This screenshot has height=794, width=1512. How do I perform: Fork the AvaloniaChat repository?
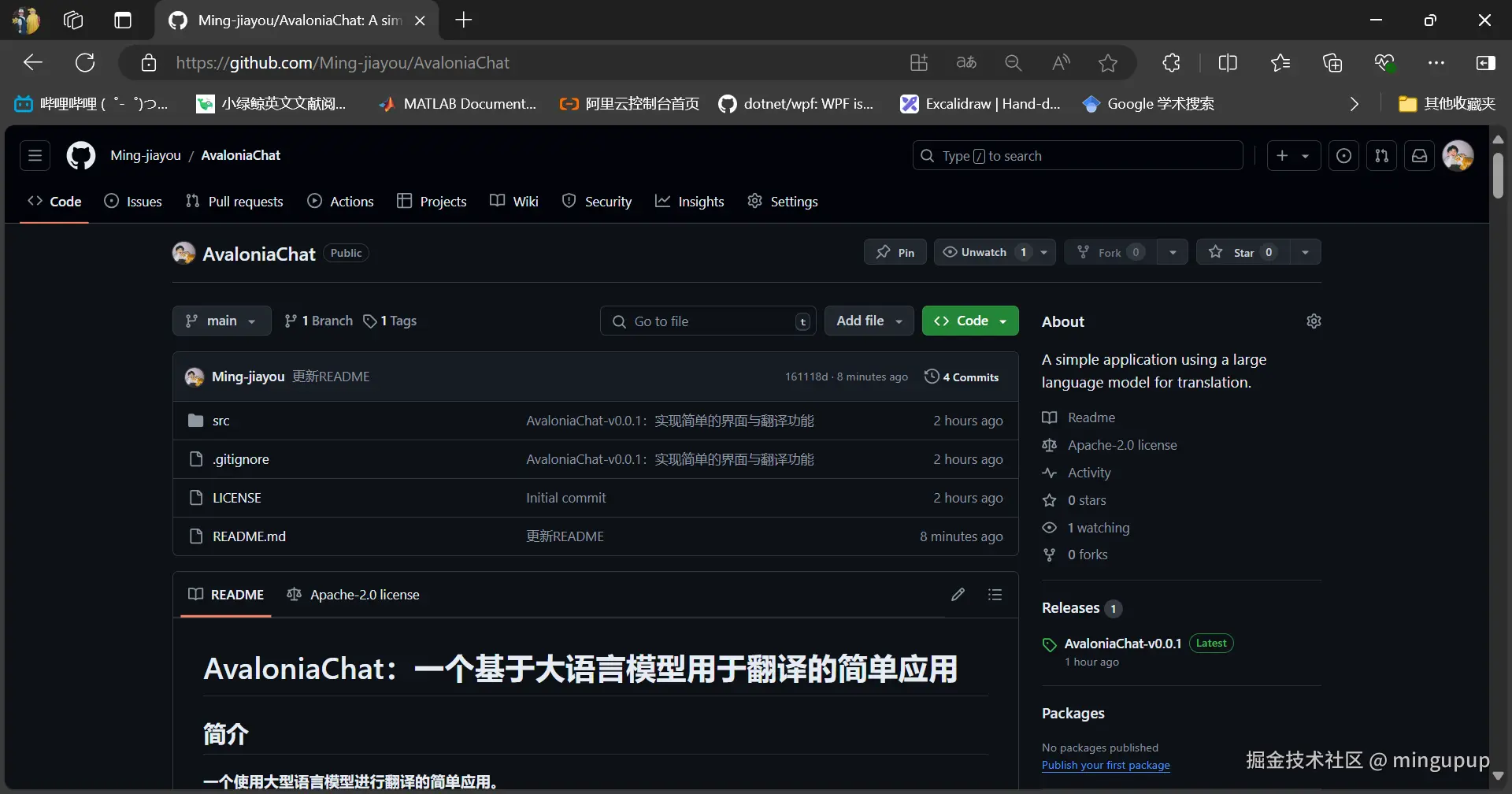[x=1111, y=252]
